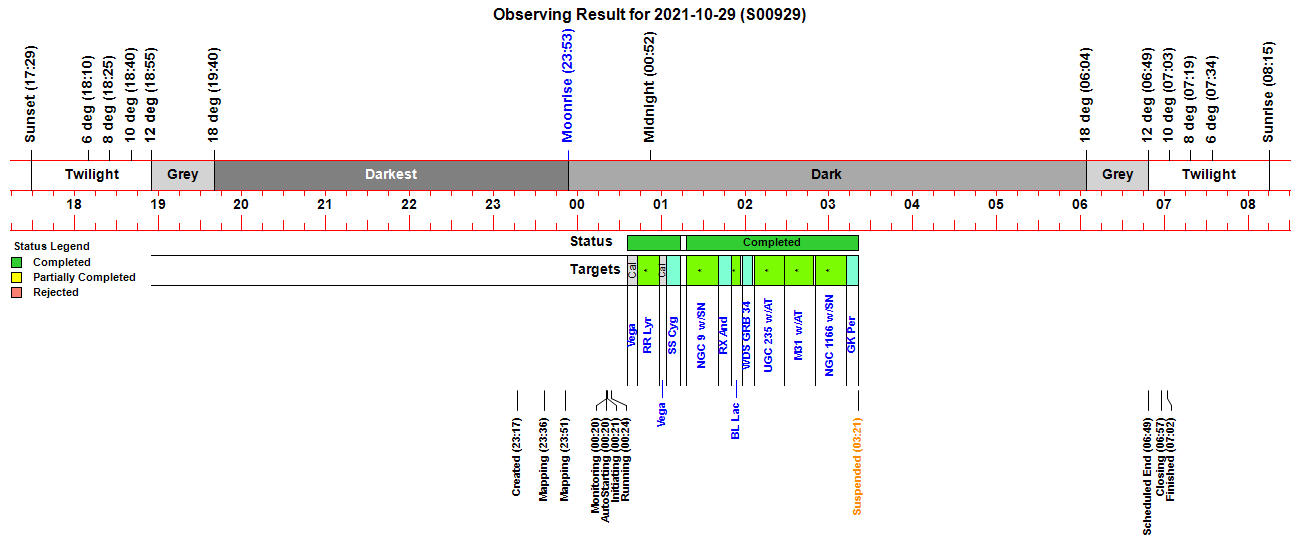Click the Mapping (23:51) event label
The image size is (1300, 560).
(x=564, y=458)
